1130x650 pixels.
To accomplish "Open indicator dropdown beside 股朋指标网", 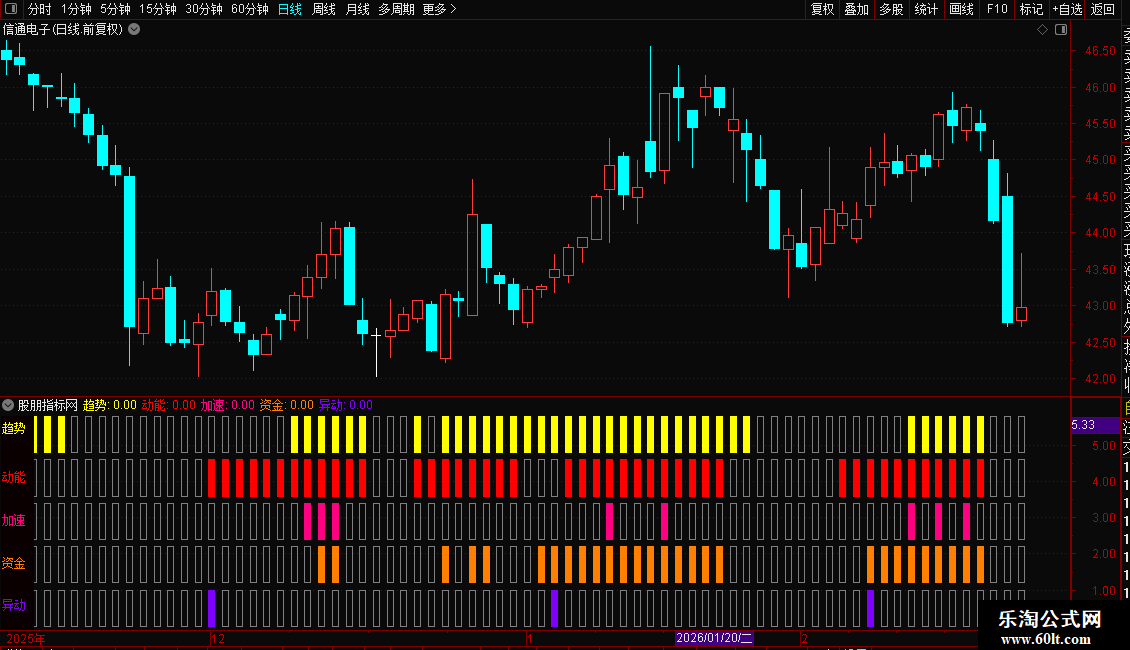I will (x=8, y=405).
